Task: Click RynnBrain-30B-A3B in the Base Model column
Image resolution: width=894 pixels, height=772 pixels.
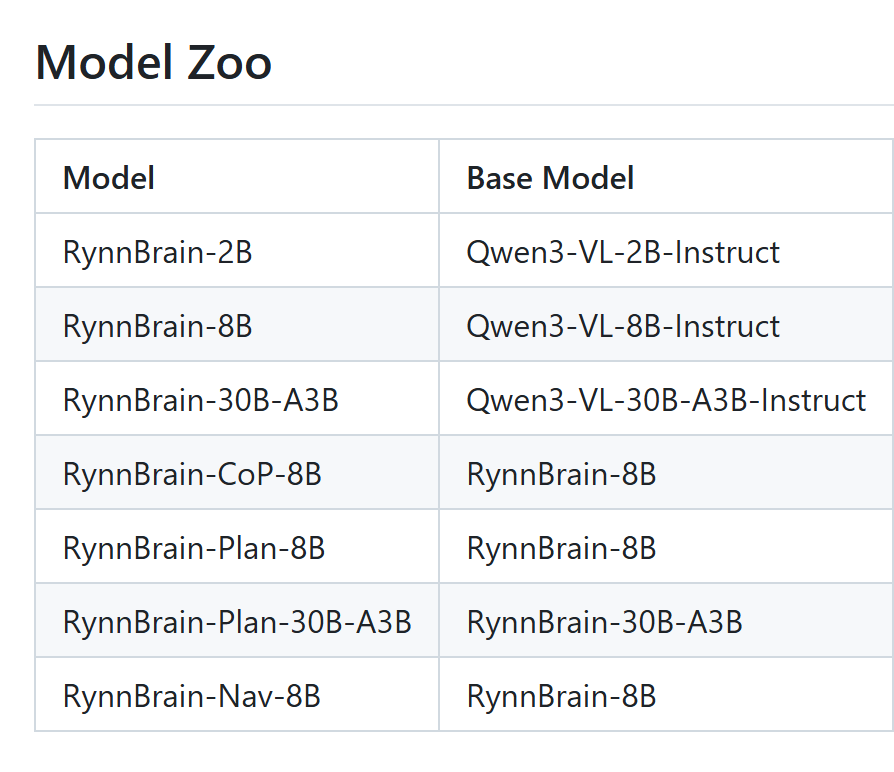Action: click(x=604, y=622)
